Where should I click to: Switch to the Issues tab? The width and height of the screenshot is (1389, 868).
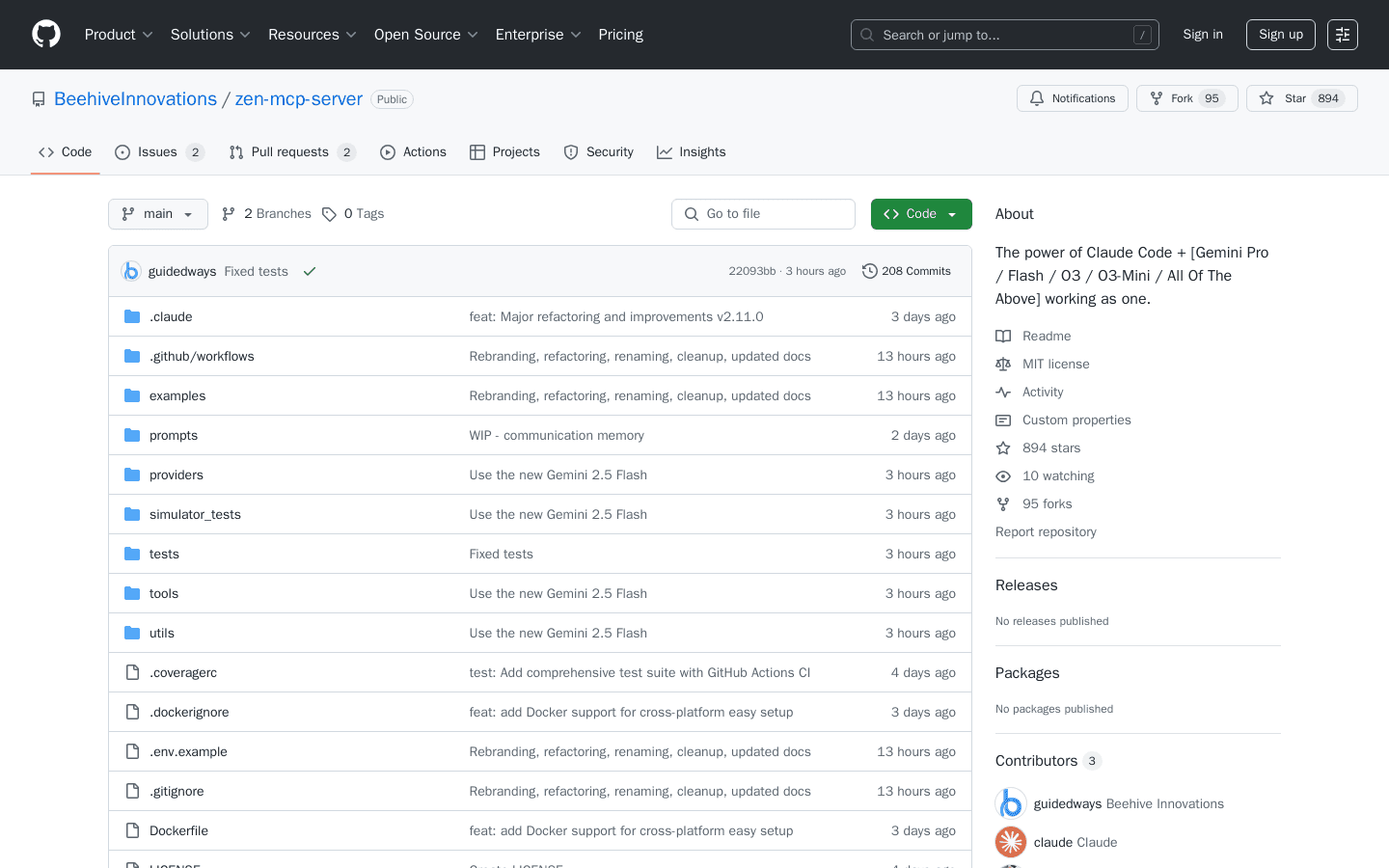tap(159, 152)
